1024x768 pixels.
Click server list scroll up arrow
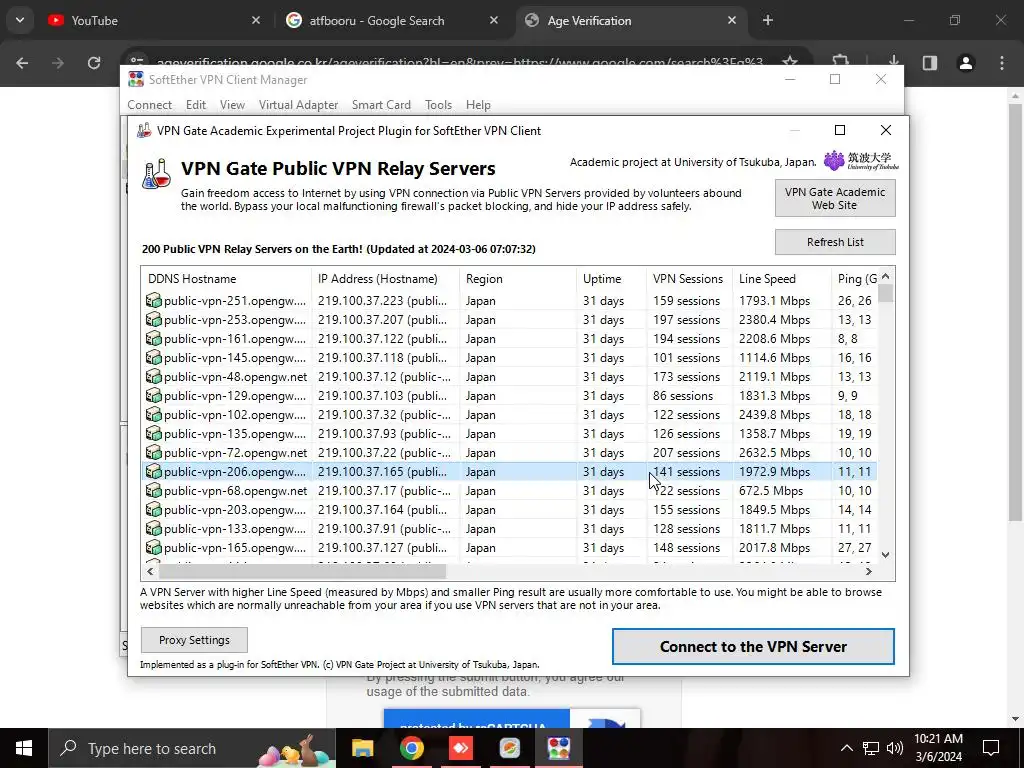click(x=886, y=276)
